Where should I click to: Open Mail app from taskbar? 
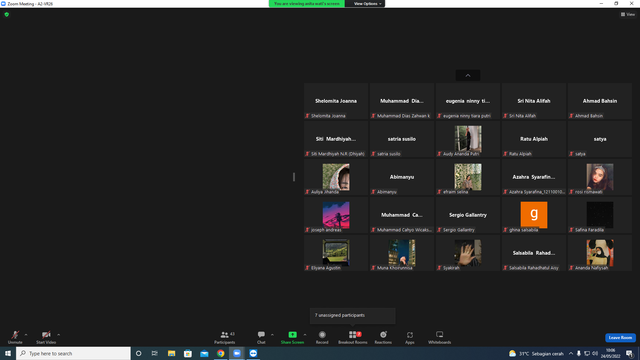(204, 353)
